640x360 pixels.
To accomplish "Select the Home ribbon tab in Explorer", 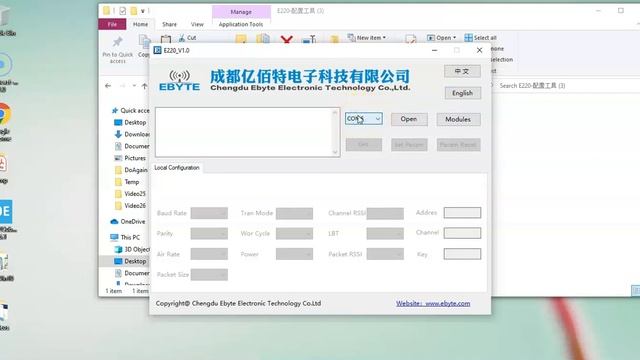I will click(x=140, y=24).
